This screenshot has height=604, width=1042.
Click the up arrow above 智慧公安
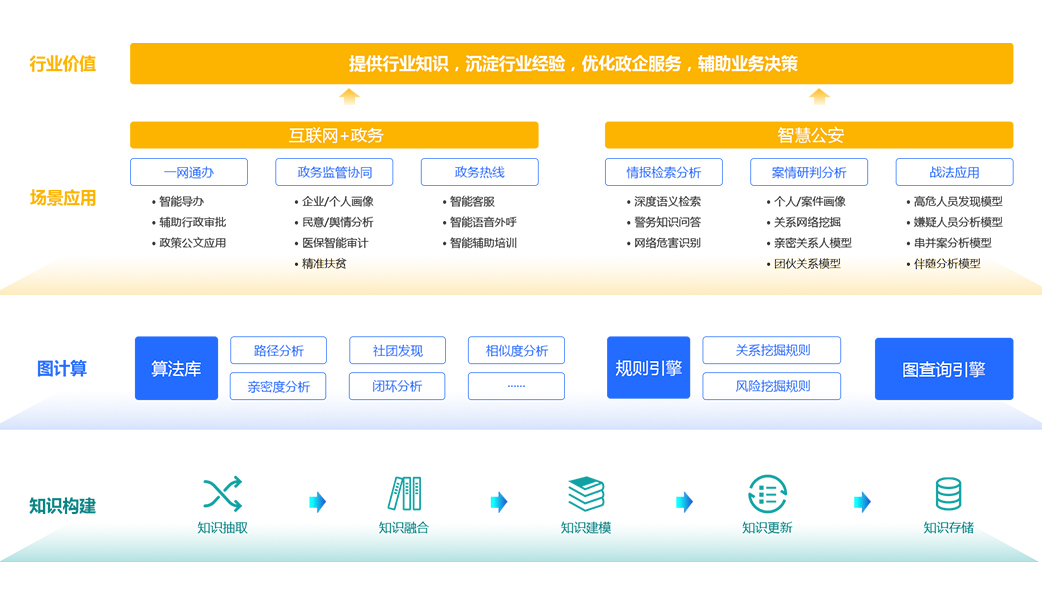[819, 97]
